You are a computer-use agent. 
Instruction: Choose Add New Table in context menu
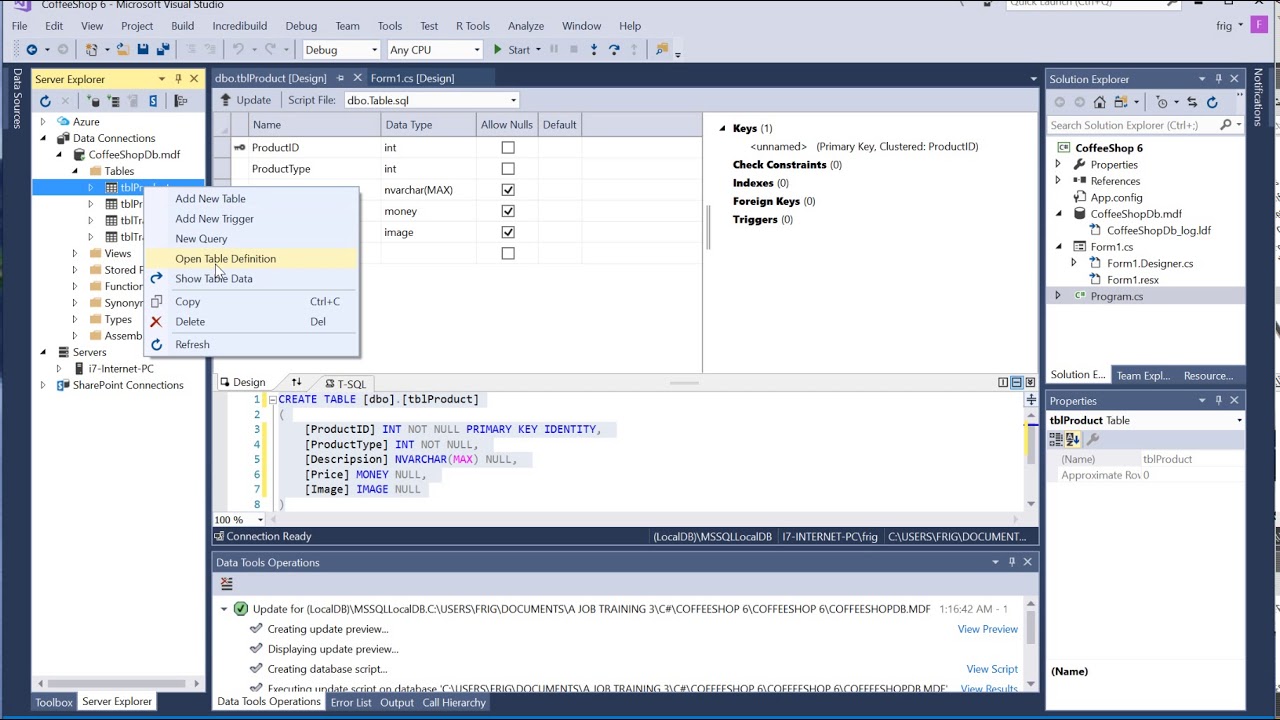pos(210,199)
